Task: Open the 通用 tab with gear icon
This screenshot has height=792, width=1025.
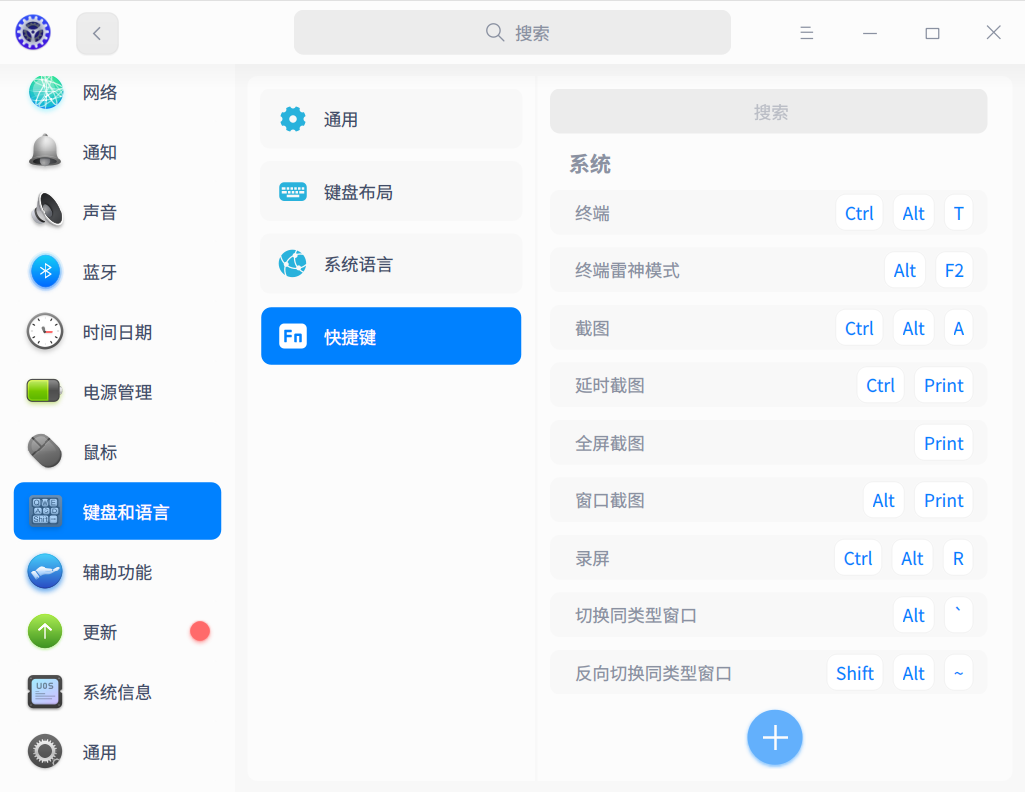Action: click(391, 119)
